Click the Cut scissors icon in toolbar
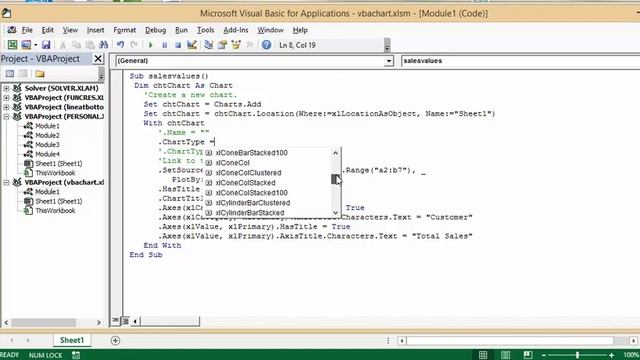This screenshot has height=360, width=640. click(63, 45)
